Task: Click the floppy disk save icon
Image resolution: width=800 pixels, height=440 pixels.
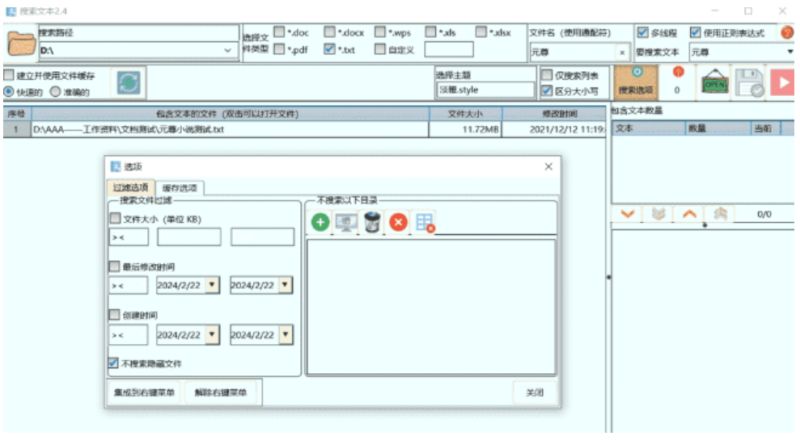Action: pyautogui.click(x=749, y=82)
